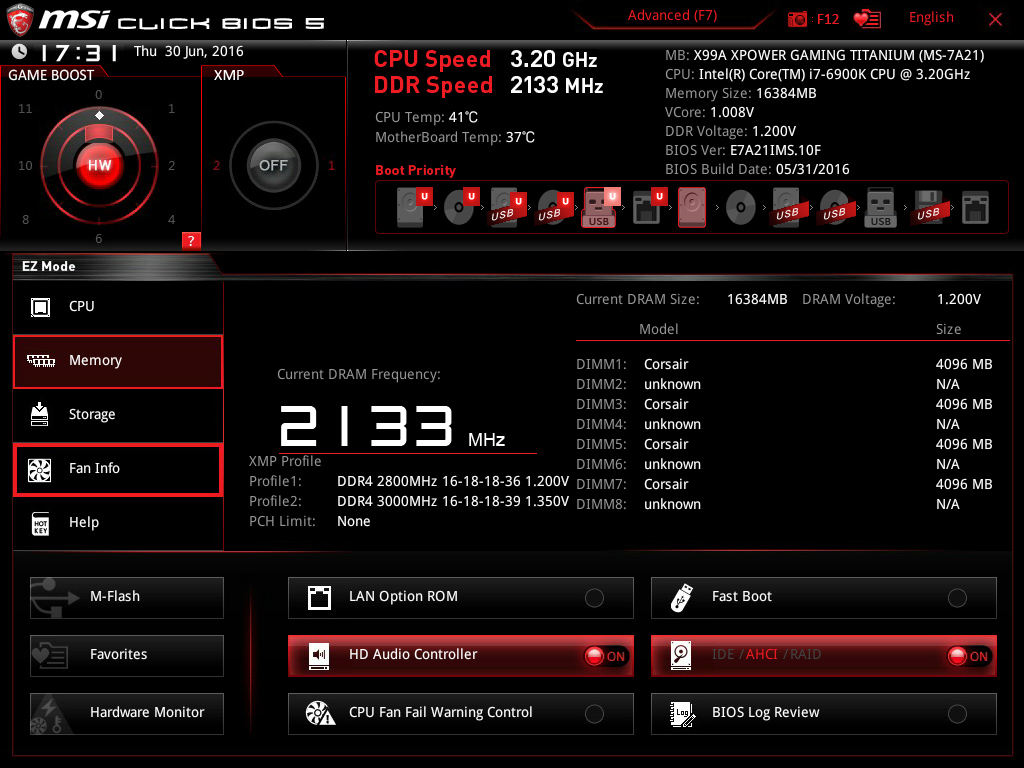1024x768 pixels.
Task: Click the DIMM8 unknown row
Action: pos(784,505)
